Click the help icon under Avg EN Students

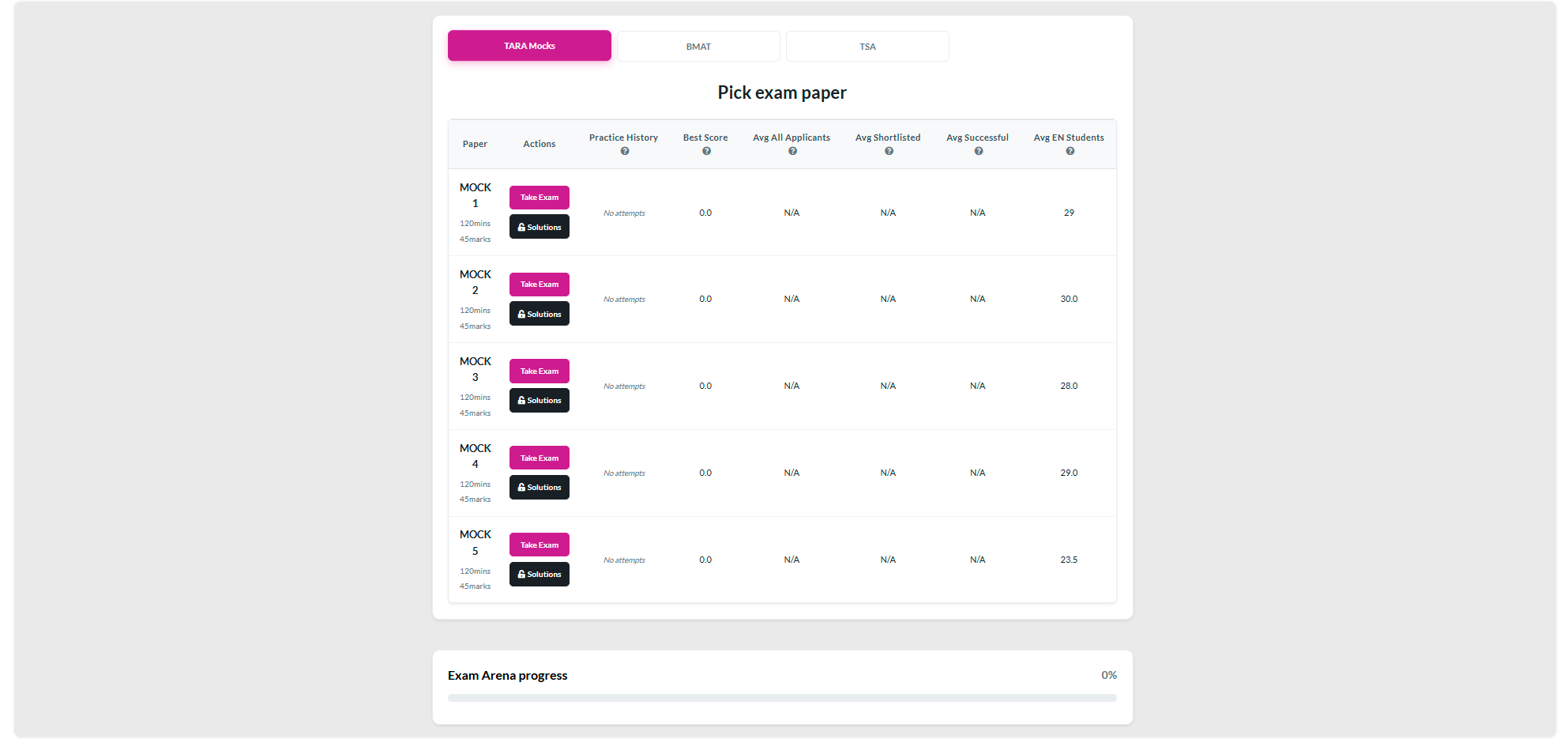1070,151
